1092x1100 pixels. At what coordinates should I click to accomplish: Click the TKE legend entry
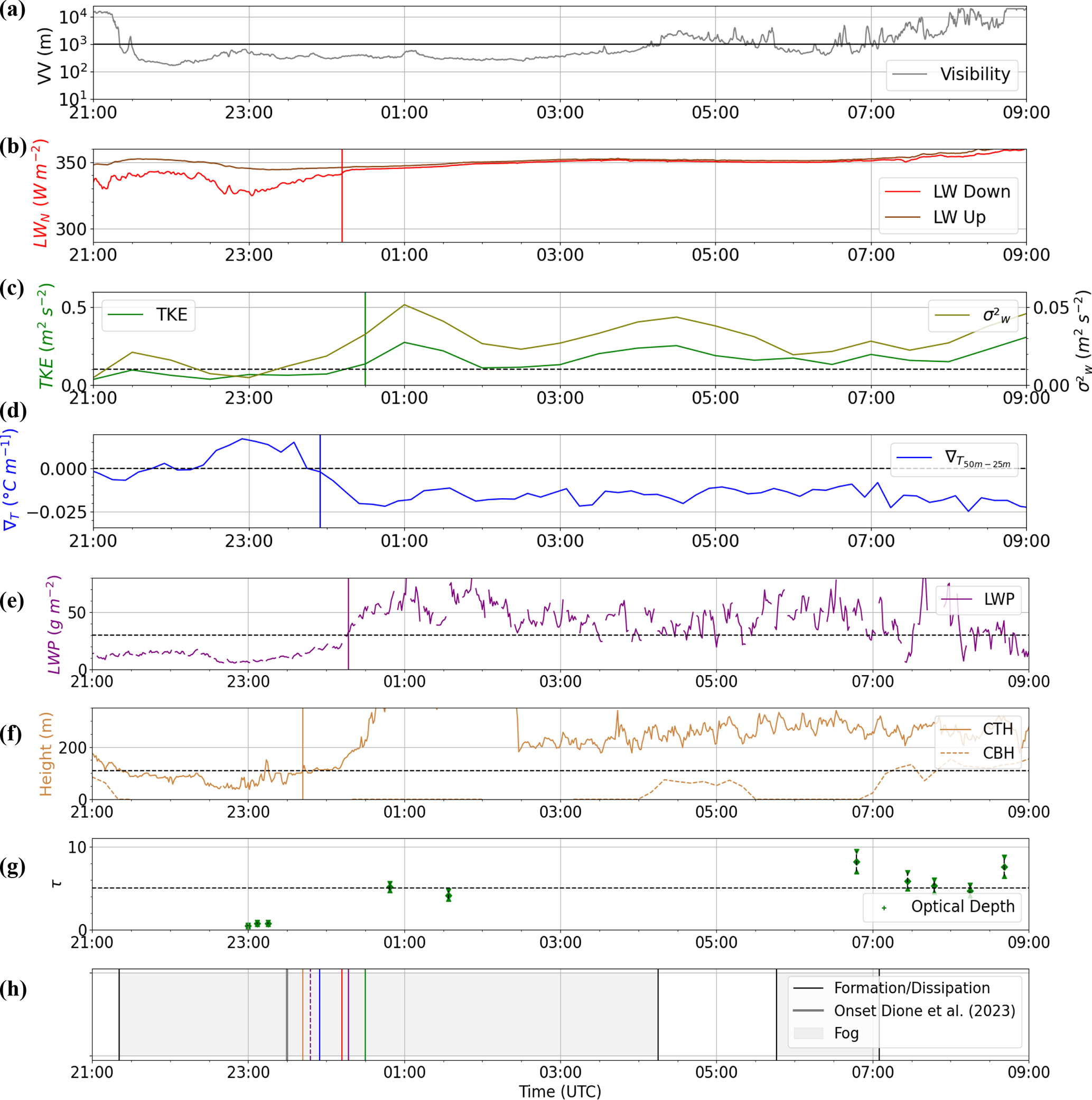click(171, 315)
